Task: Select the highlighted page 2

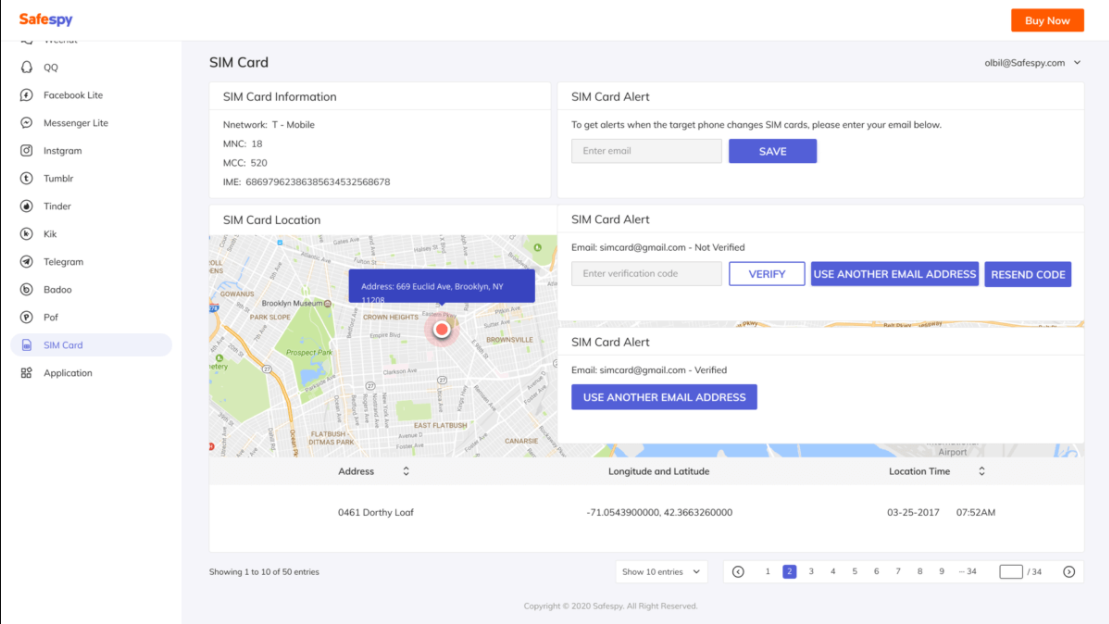Action: click(x=789, y=572)
